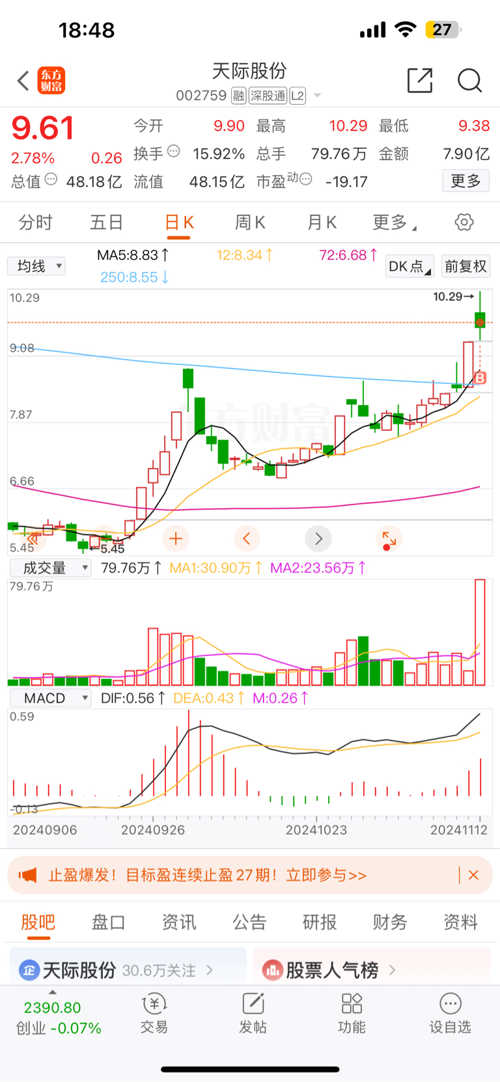Screen dimensions: 500x1082
Task: Open 天际股份 30.6万关注 chevron
Action: pyautogui.click(x=209, y=970)
